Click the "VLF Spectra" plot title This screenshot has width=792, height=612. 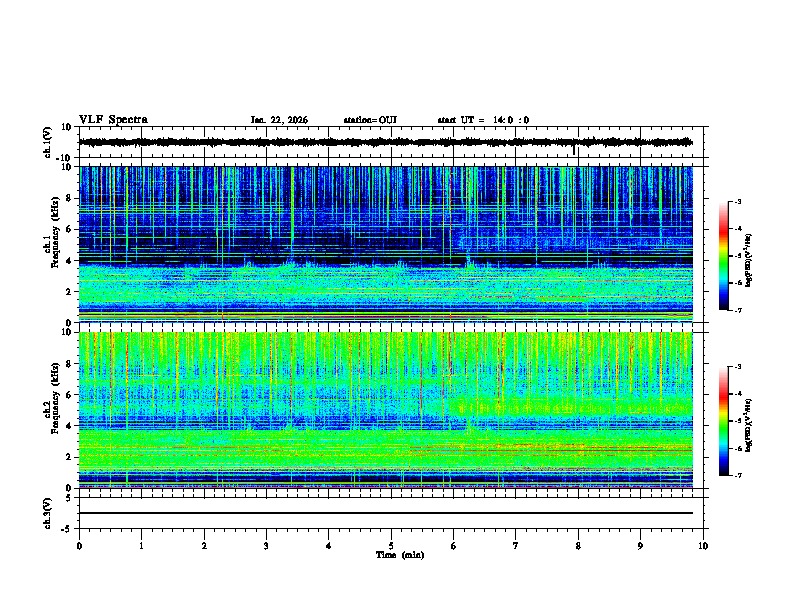point(113,120)
